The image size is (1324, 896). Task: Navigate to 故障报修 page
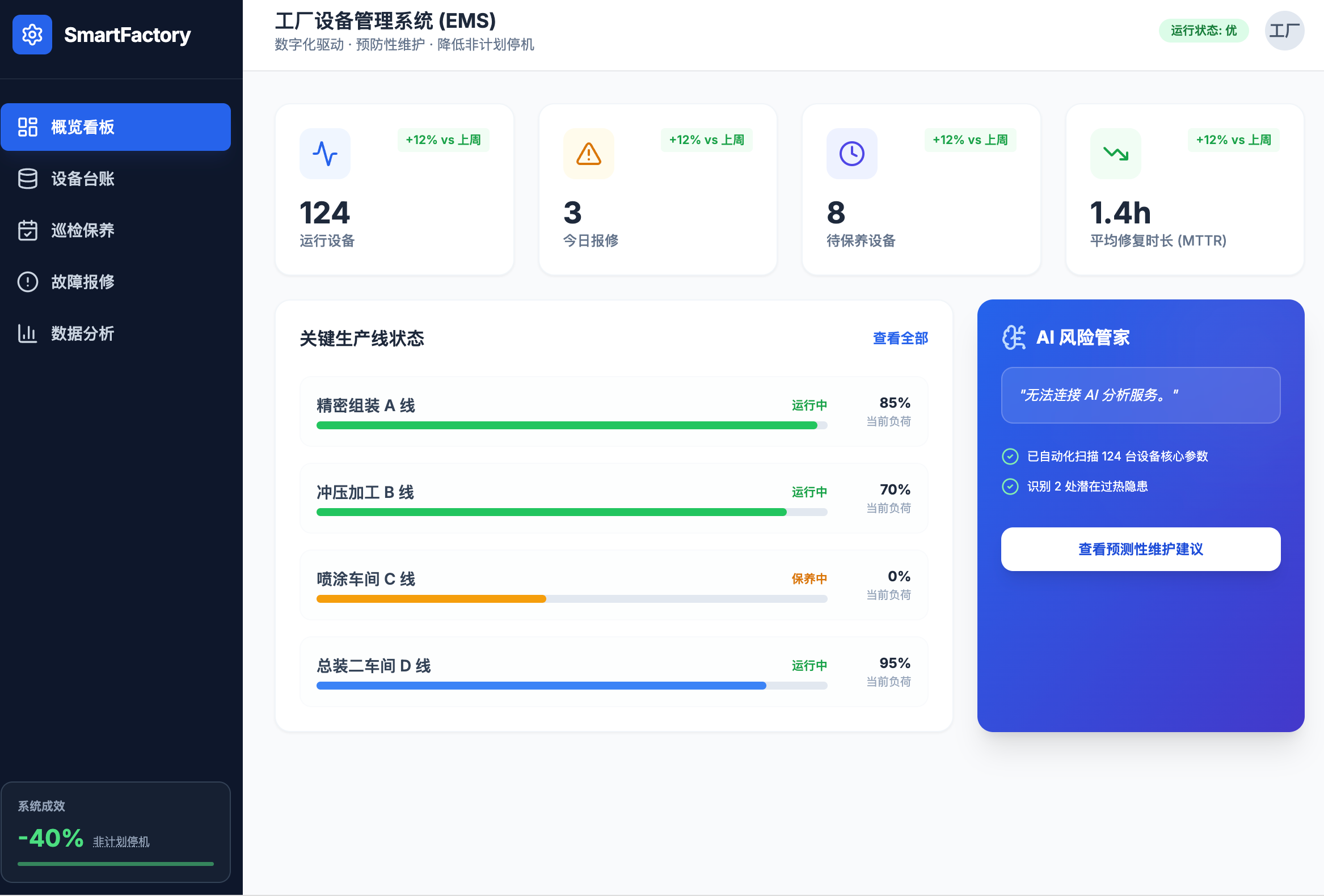point(116,282)
